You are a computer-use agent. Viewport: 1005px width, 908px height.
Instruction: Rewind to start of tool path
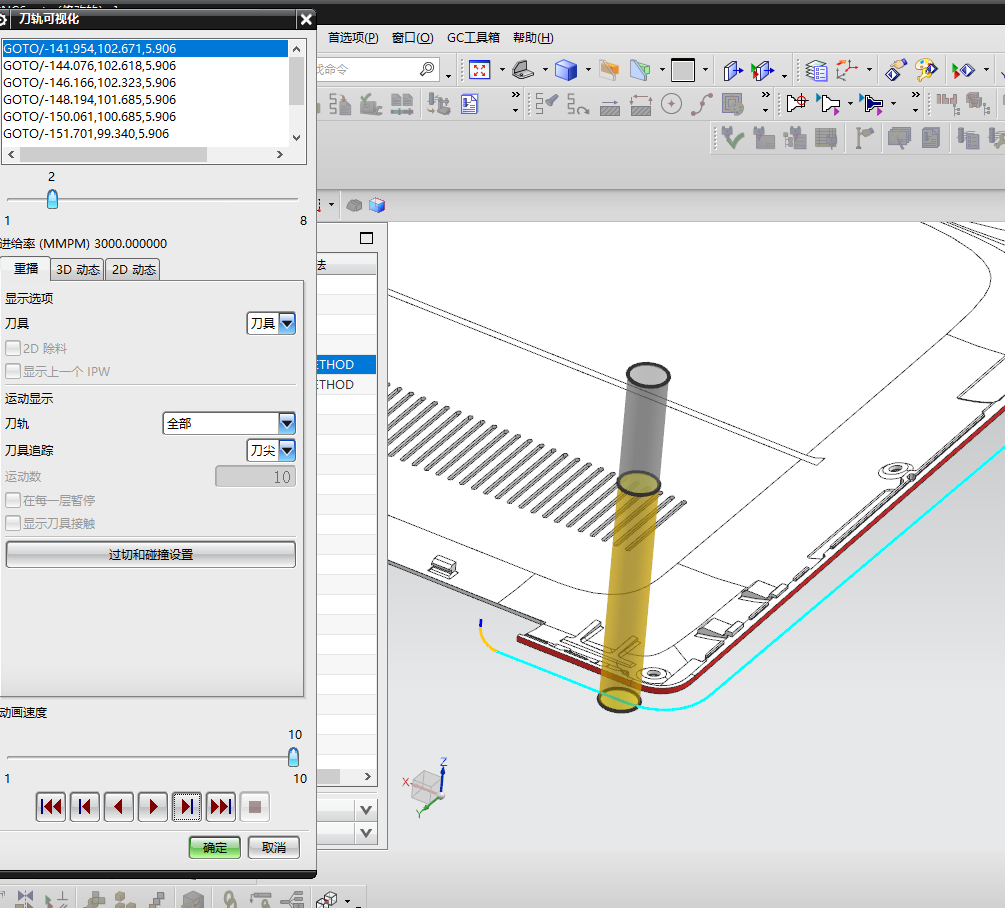click(x=51, y=806)
